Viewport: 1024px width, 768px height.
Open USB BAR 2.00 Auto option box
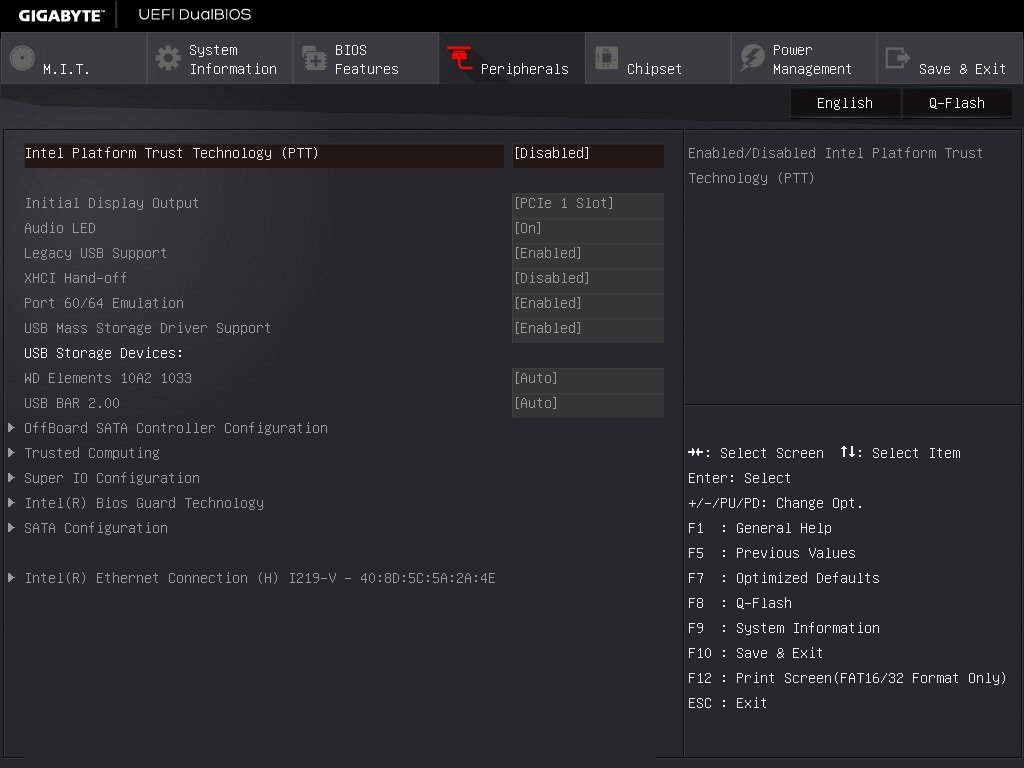(x=588, y=404)
